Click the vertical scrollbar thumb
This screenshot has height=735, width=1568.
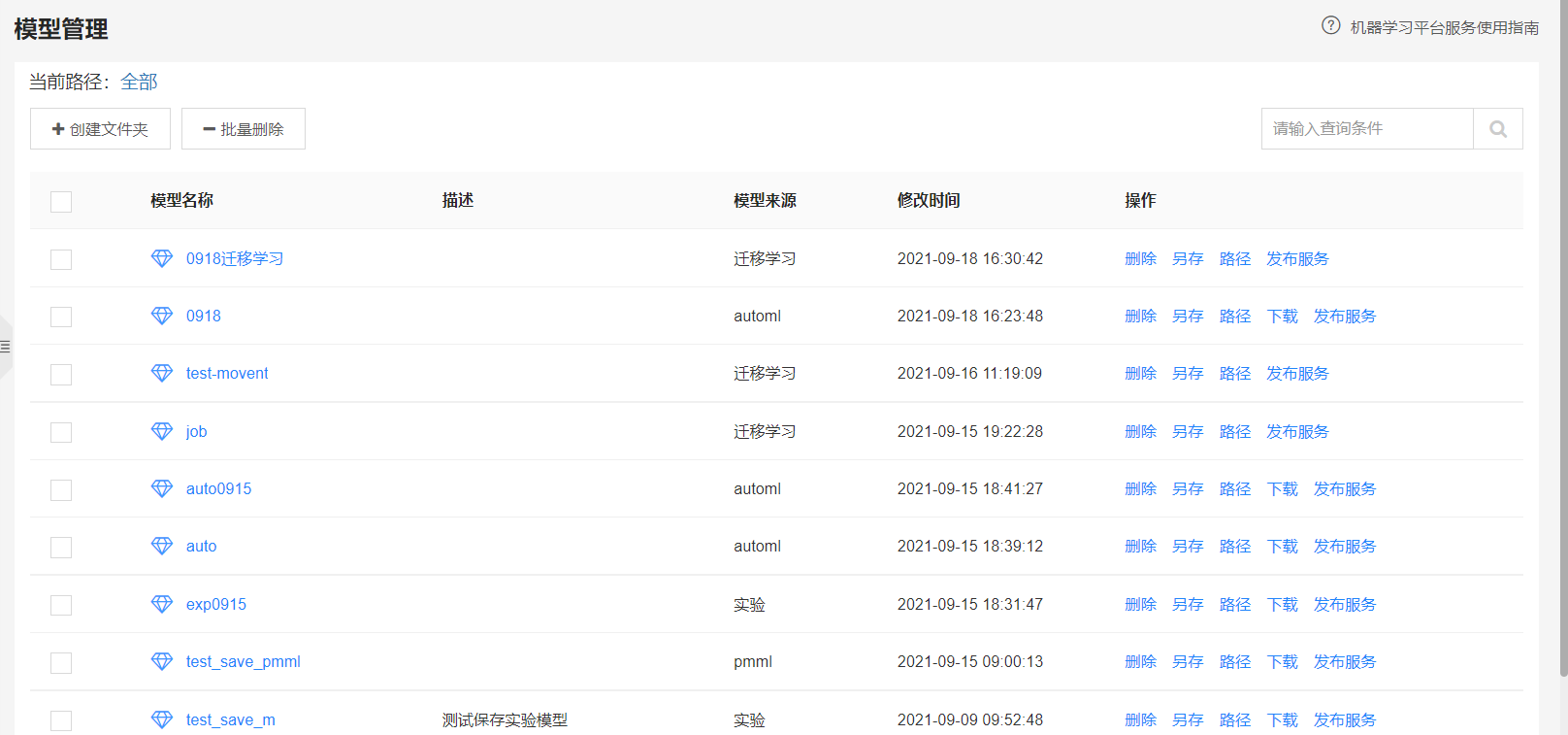pos(1563,338)
